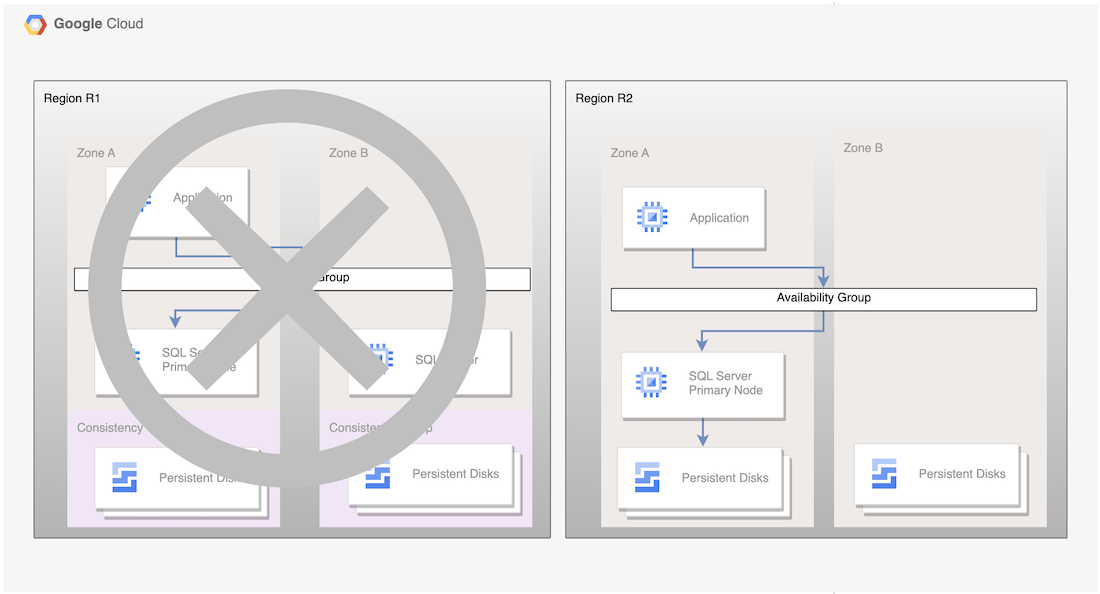Click the Persistent Disks icon in R1 Zone B

coord(377,474)
